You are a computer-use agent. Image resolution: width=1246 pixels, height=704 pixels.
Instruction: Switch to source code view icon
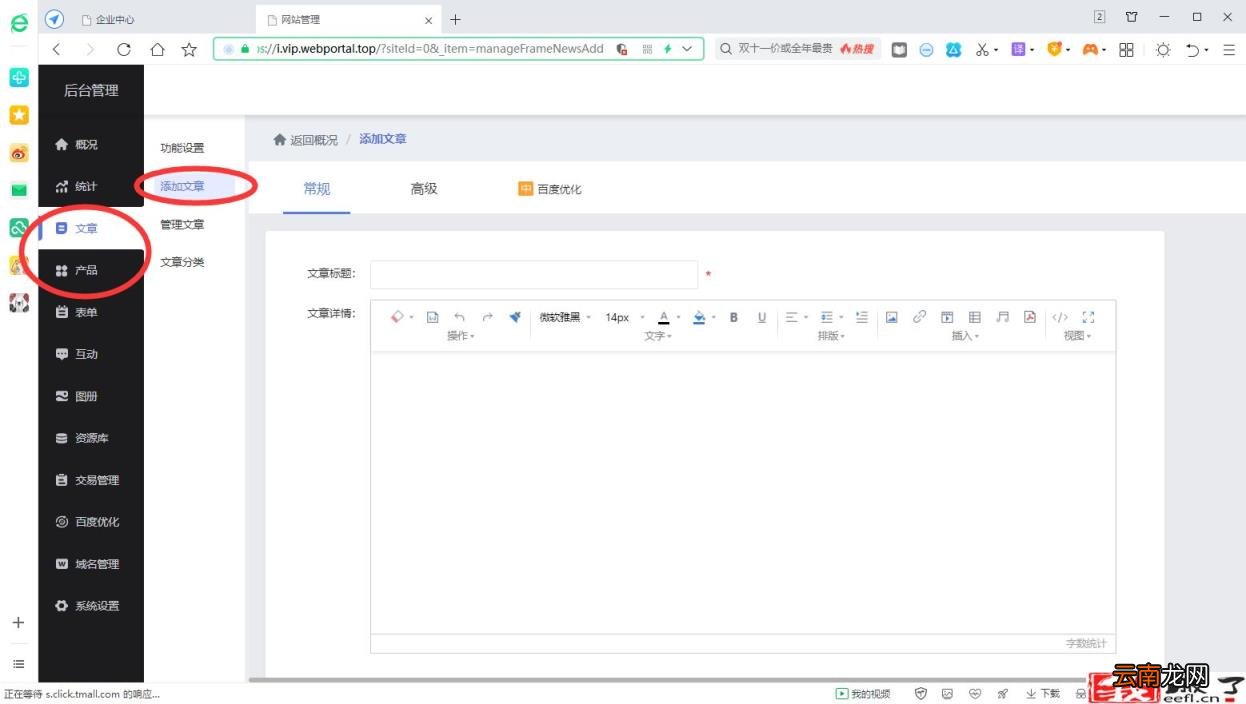pyautogui.click(x=1060, y=317)
